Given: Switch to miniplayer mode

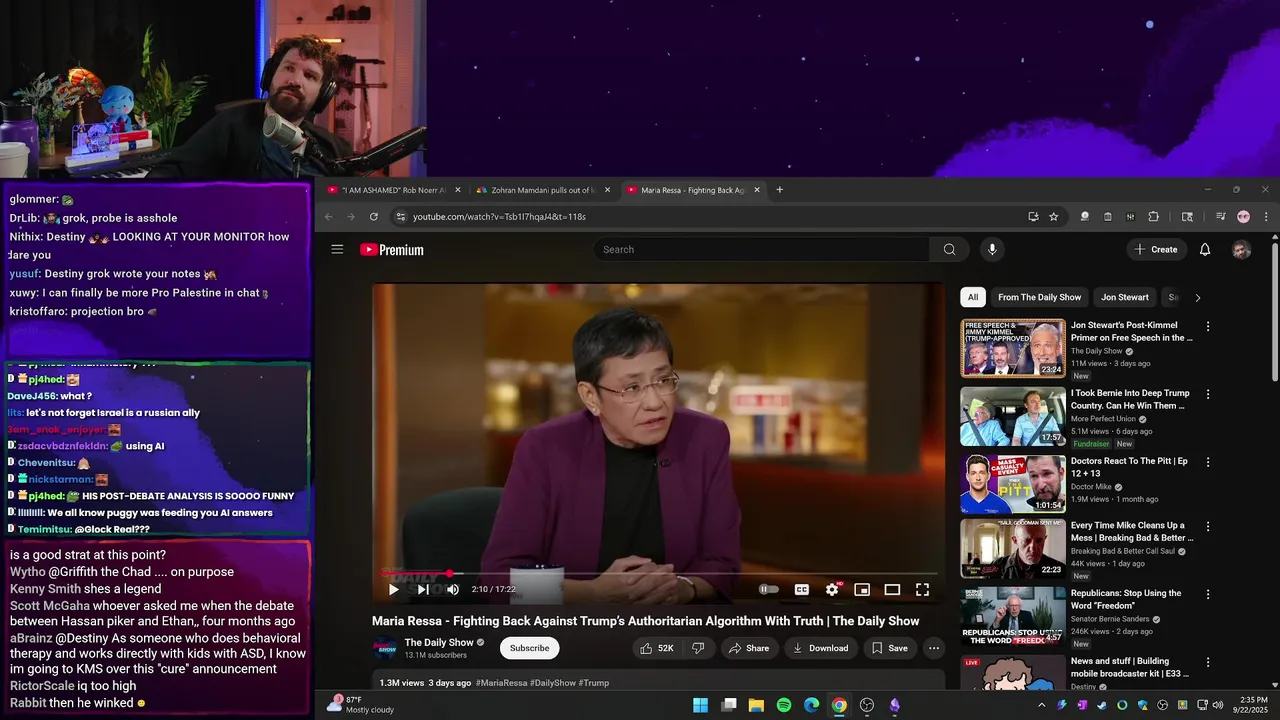Looking at the screenshot, I should pos(862,590).
